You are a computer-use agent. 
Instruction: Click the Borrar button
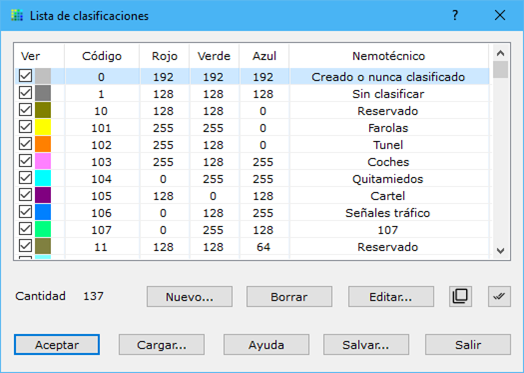click(289, 296)
